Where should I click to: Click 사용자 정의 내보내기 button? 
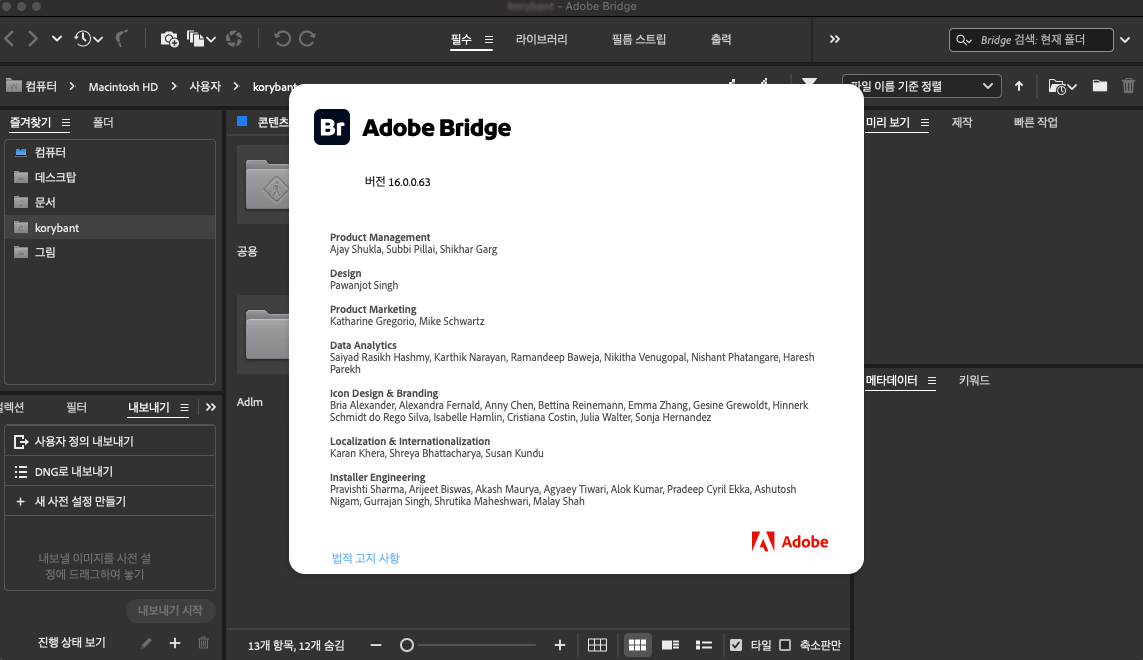(83, 441)
